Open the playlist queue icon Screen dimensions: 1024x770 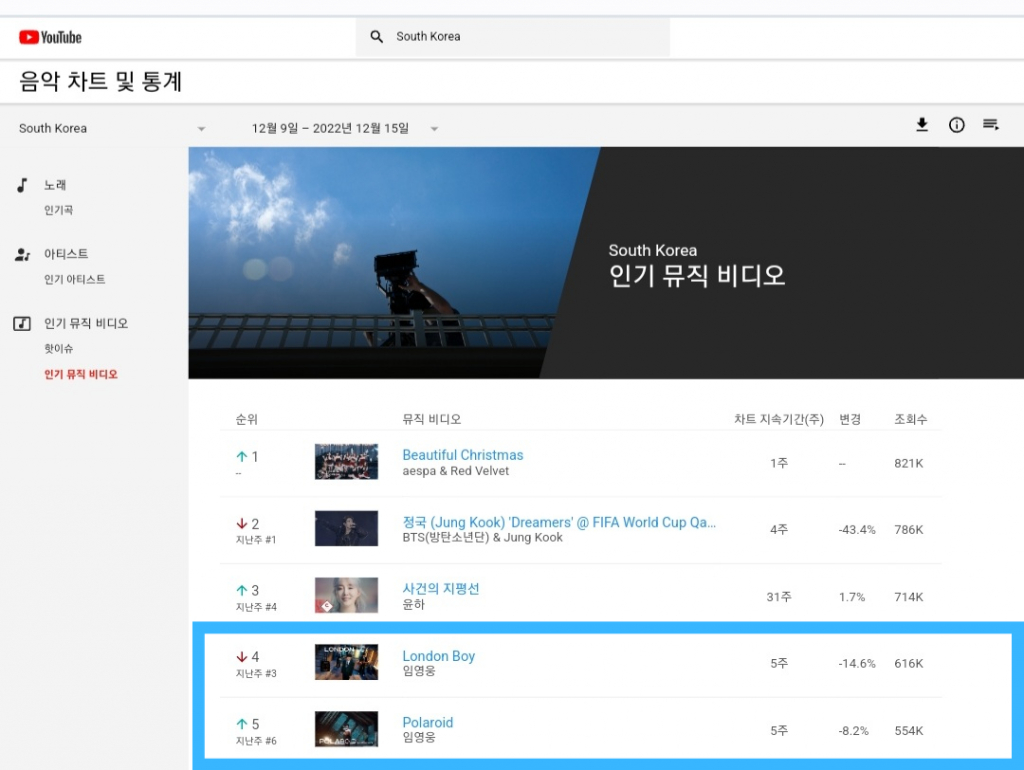point(991,125)
